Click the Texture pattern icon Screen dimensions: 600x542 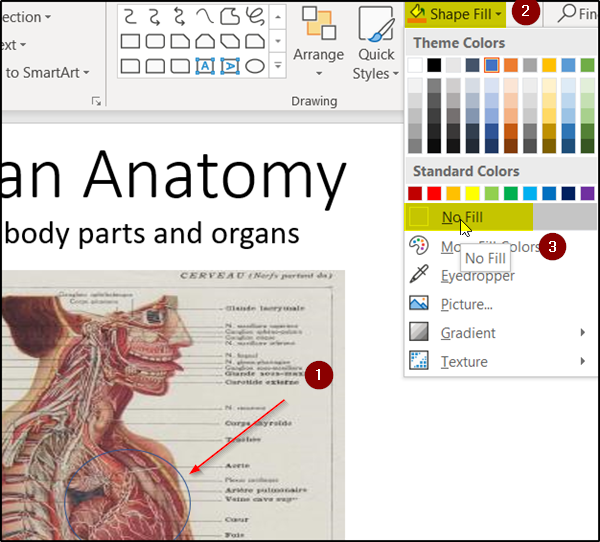click(419, 360)
